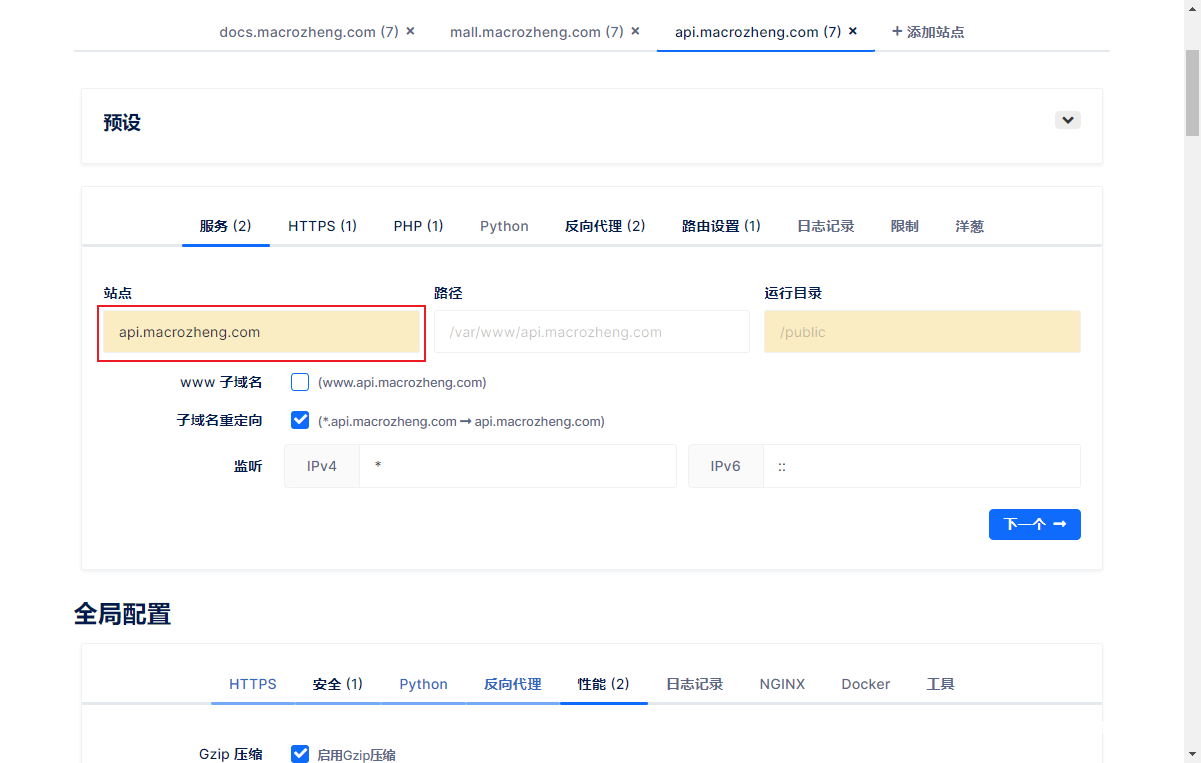Open the 性能 (2) performance tab
The height and width of the screenshot is (763, 1201).
click(x=603, y=684)
